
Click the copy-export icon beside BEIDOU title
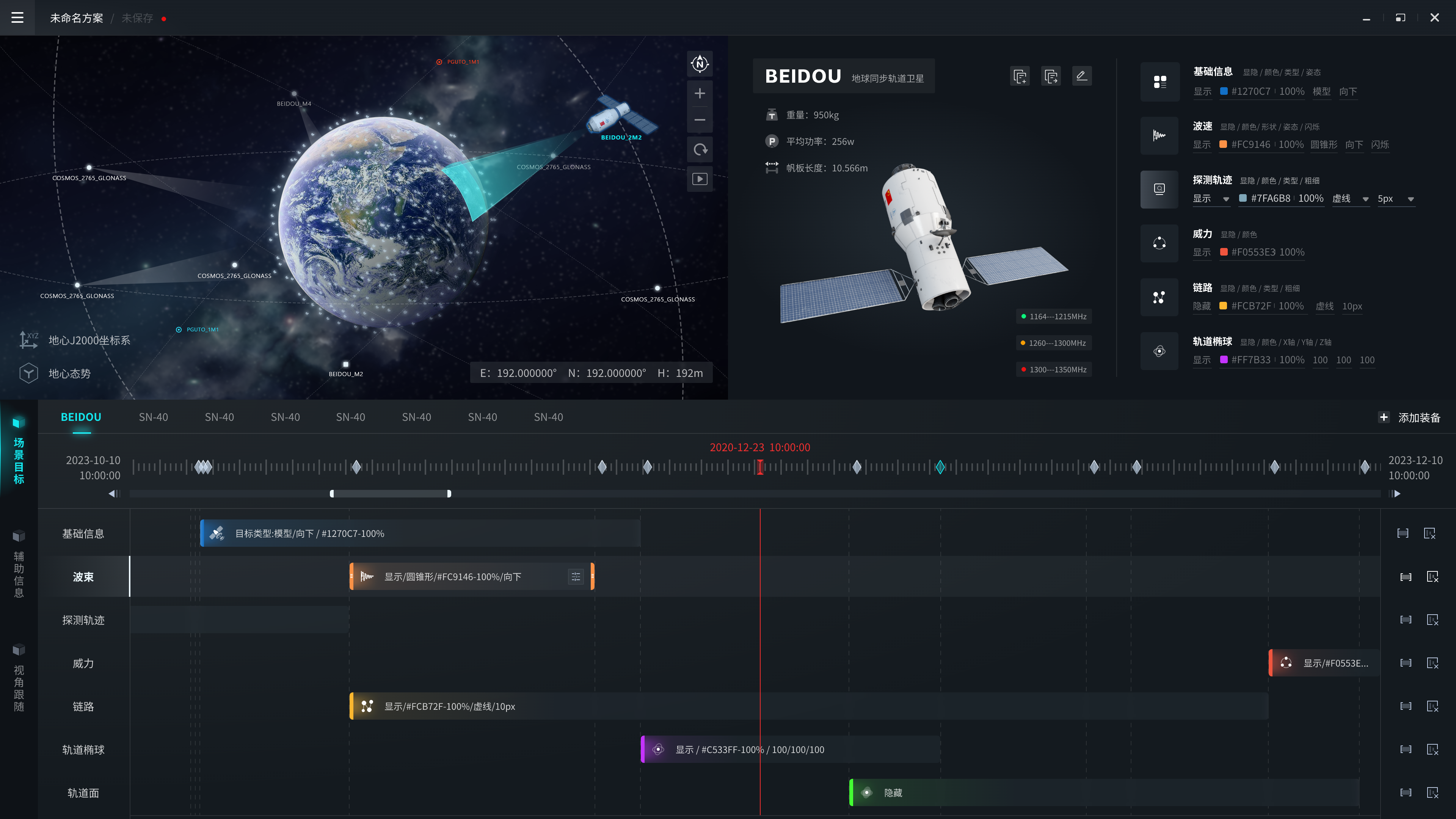[x=1051, y=76]
